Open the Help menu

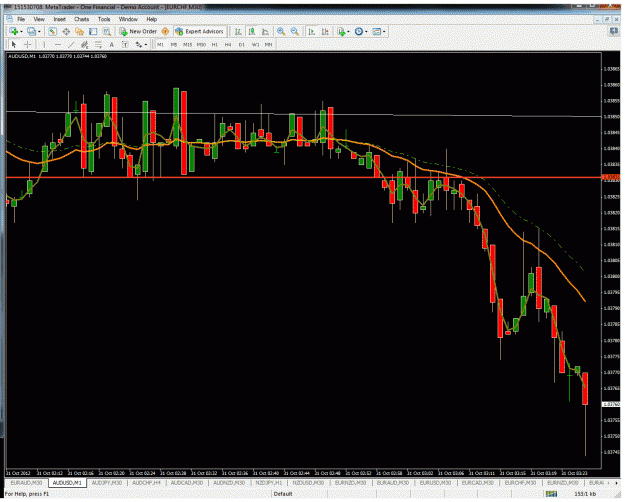pyautogui.click(x=151, y=19)
